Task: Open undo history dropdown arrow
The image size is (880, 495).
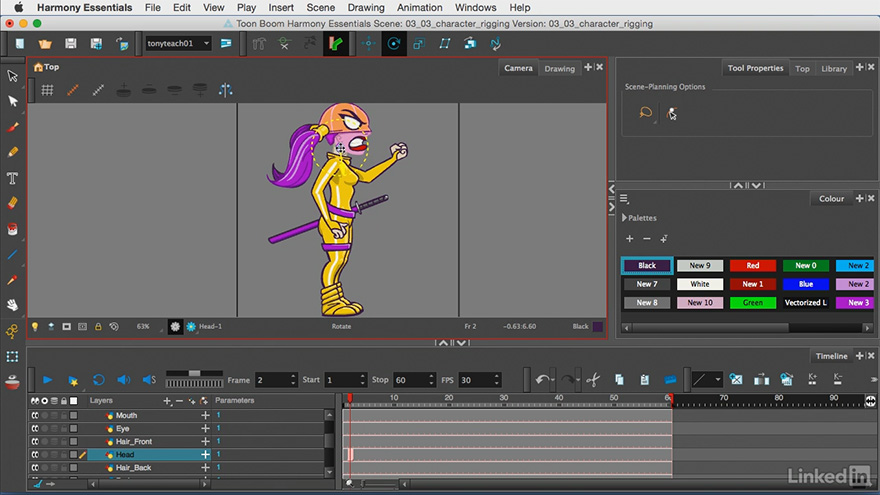Action: pos(553,380)
